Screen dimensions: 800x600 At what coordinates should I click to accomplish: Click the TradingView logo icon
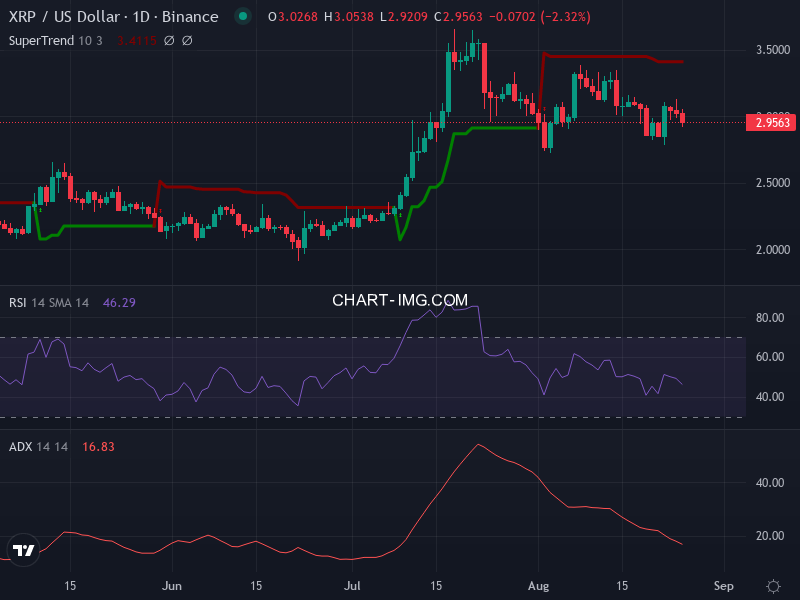tap(23, 550)
